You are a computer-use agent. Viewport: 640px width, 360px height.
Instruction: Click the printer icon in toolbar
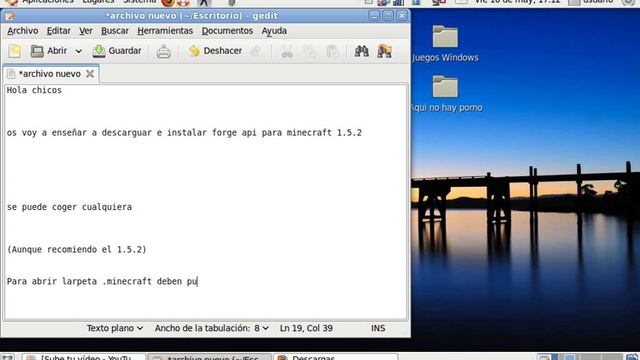point(163,51)
